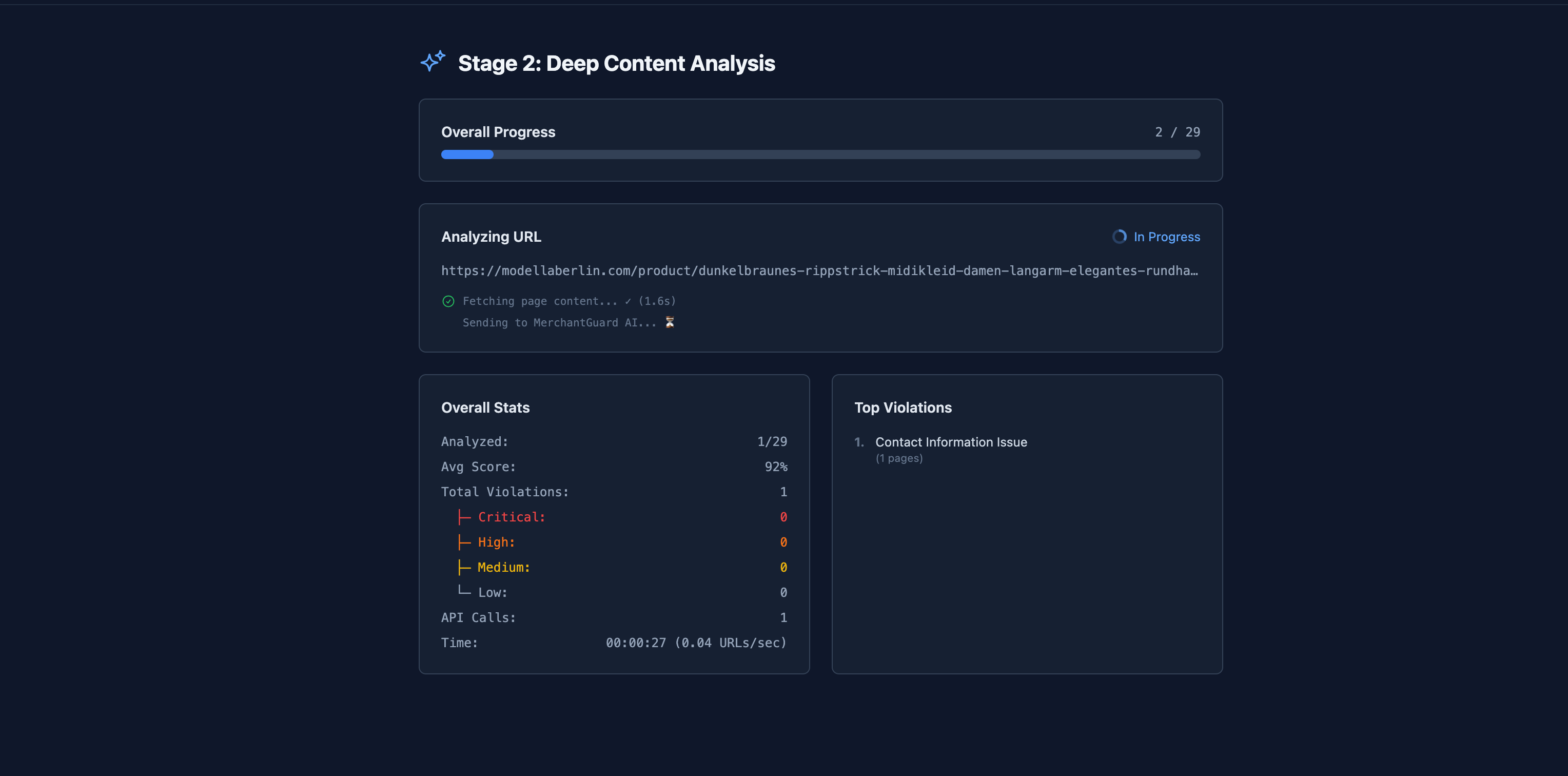Click the Critical severity branch marker

pos(463,516)
